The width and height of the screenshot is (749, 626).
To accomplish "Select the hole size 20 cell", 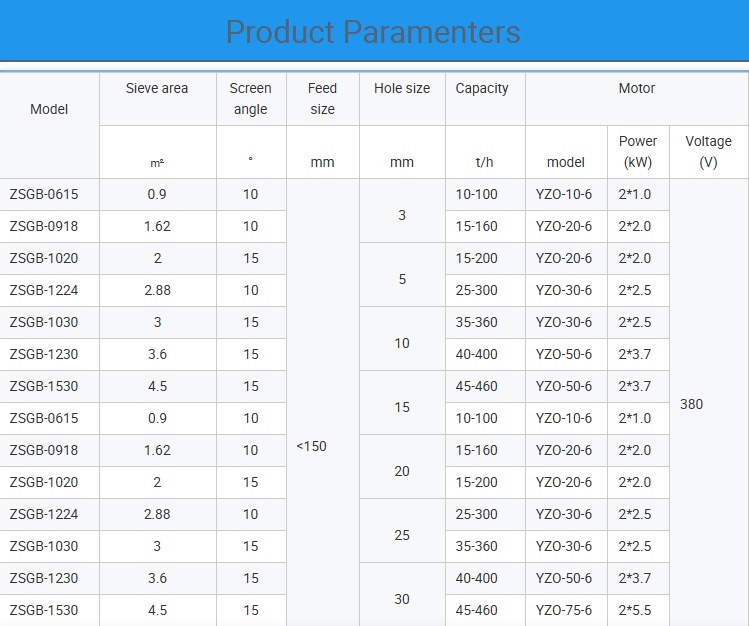I will pyautogui.click(x=402, y=471).
